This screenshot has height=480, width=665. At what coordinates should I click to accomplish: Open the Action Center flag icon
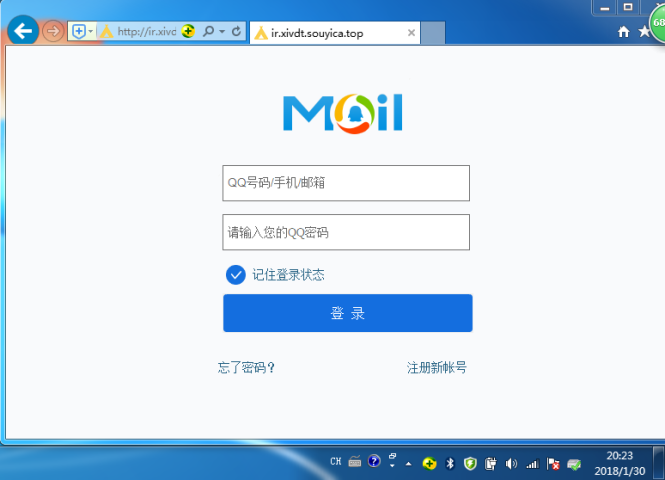(x=553, y=464)
